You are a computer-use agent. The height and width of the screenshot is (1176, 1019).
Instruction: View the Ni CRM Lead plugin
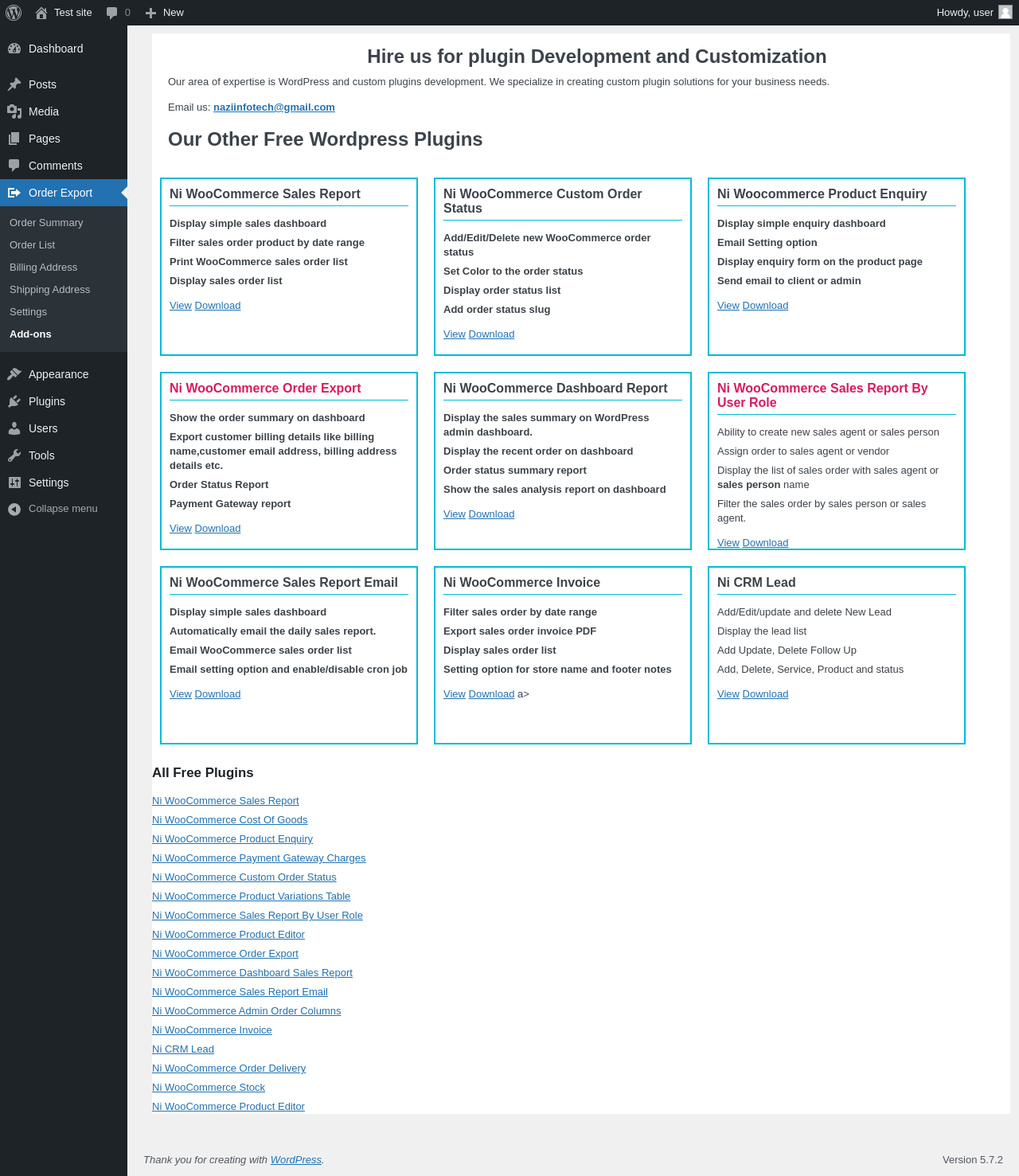coord(728,694)
